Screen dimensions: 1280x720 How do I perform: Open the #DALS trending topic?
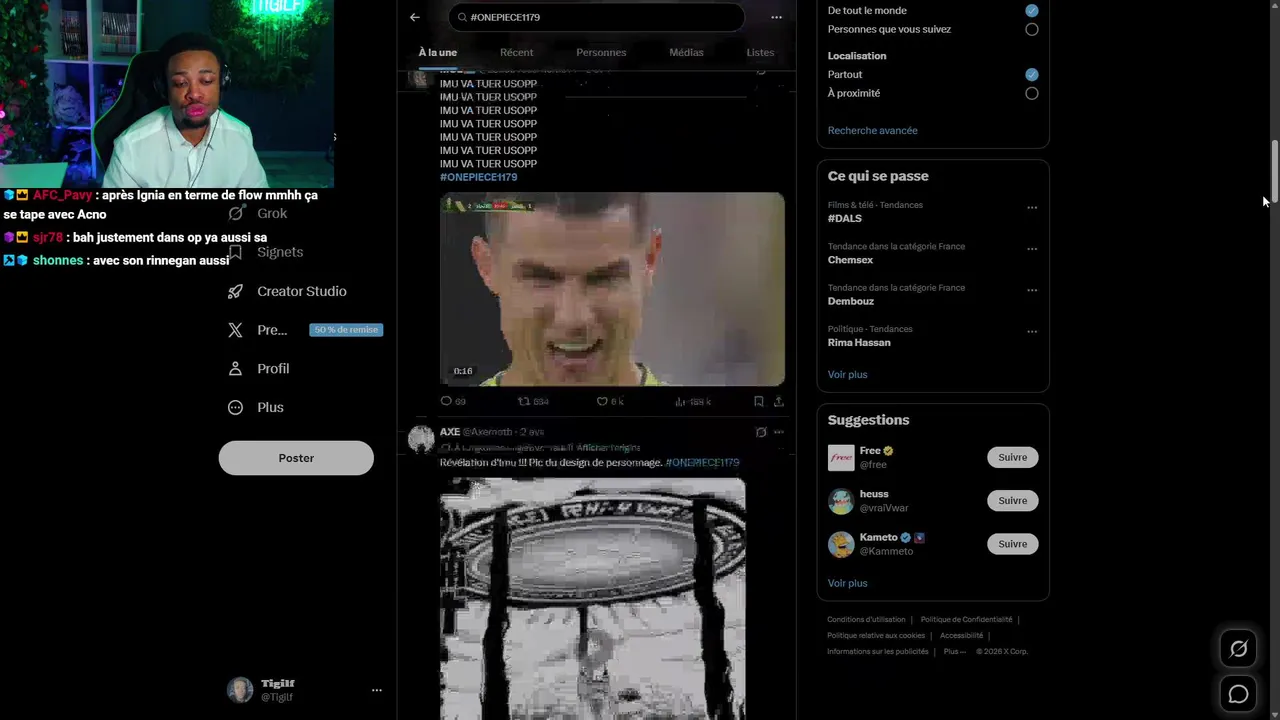[844, 218]
